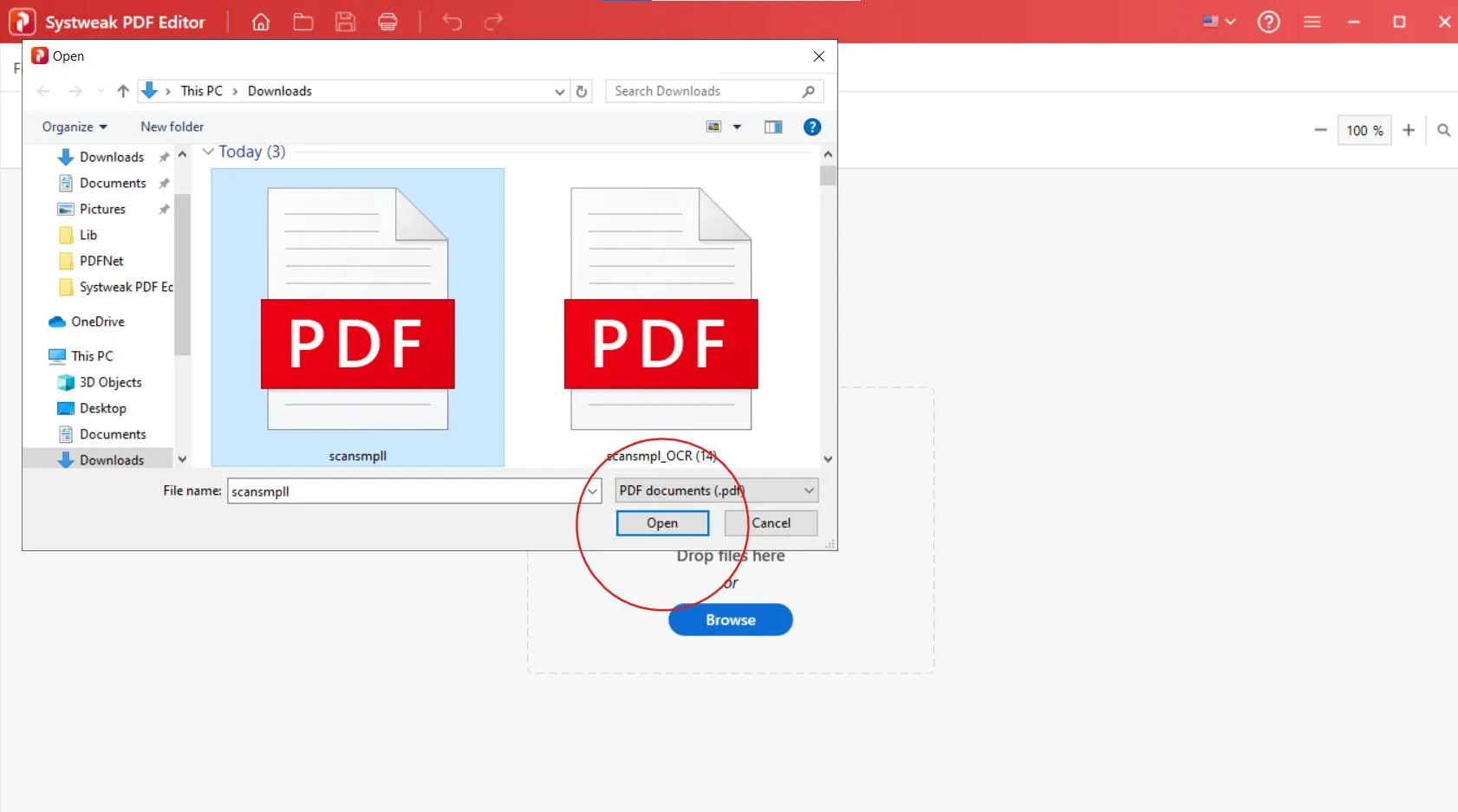
Task: Toggle the preview pane in the dialog
Action: coord(772,127)
